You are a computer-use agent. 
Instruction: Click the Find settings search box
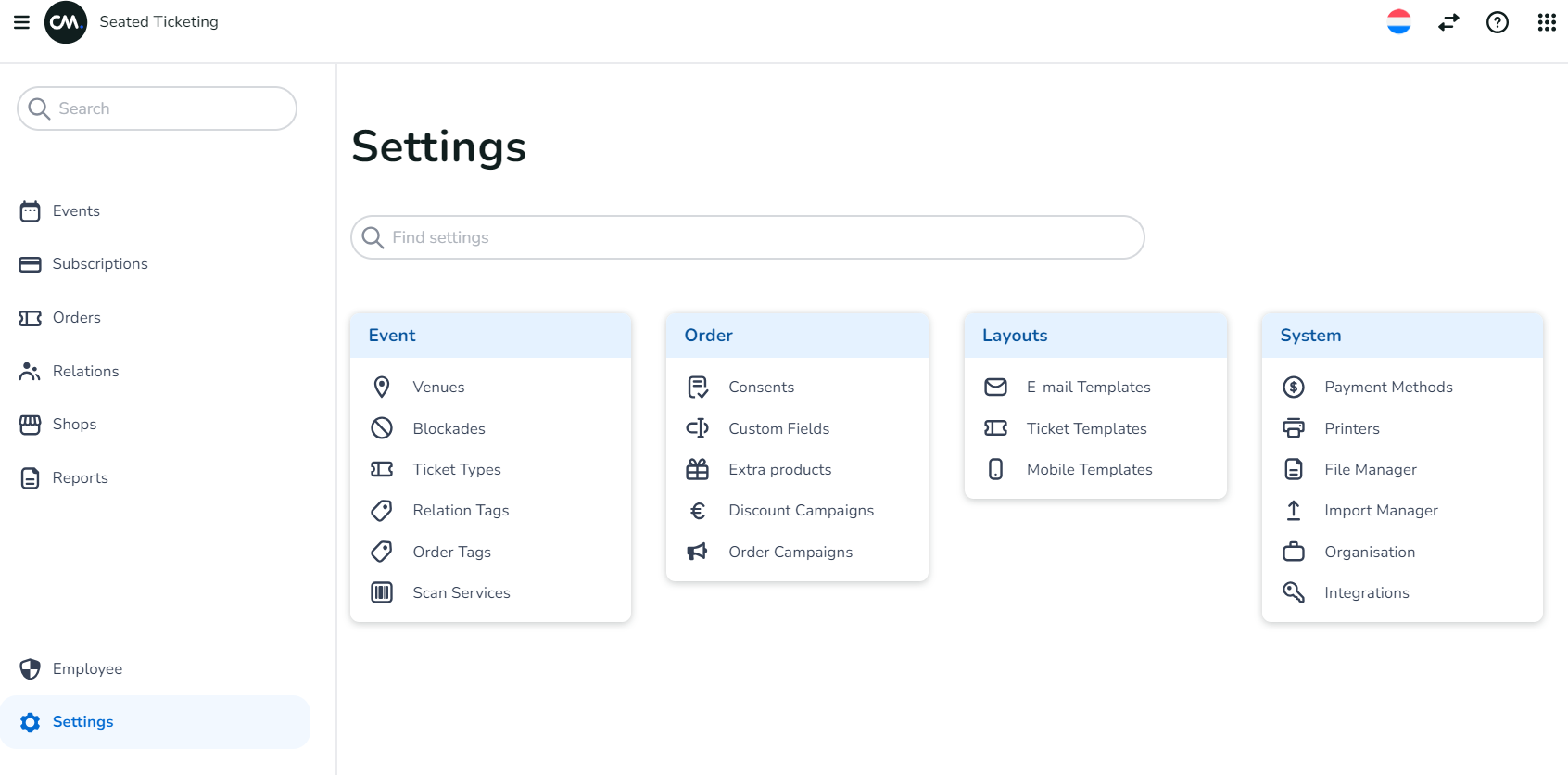pos(747,237)
